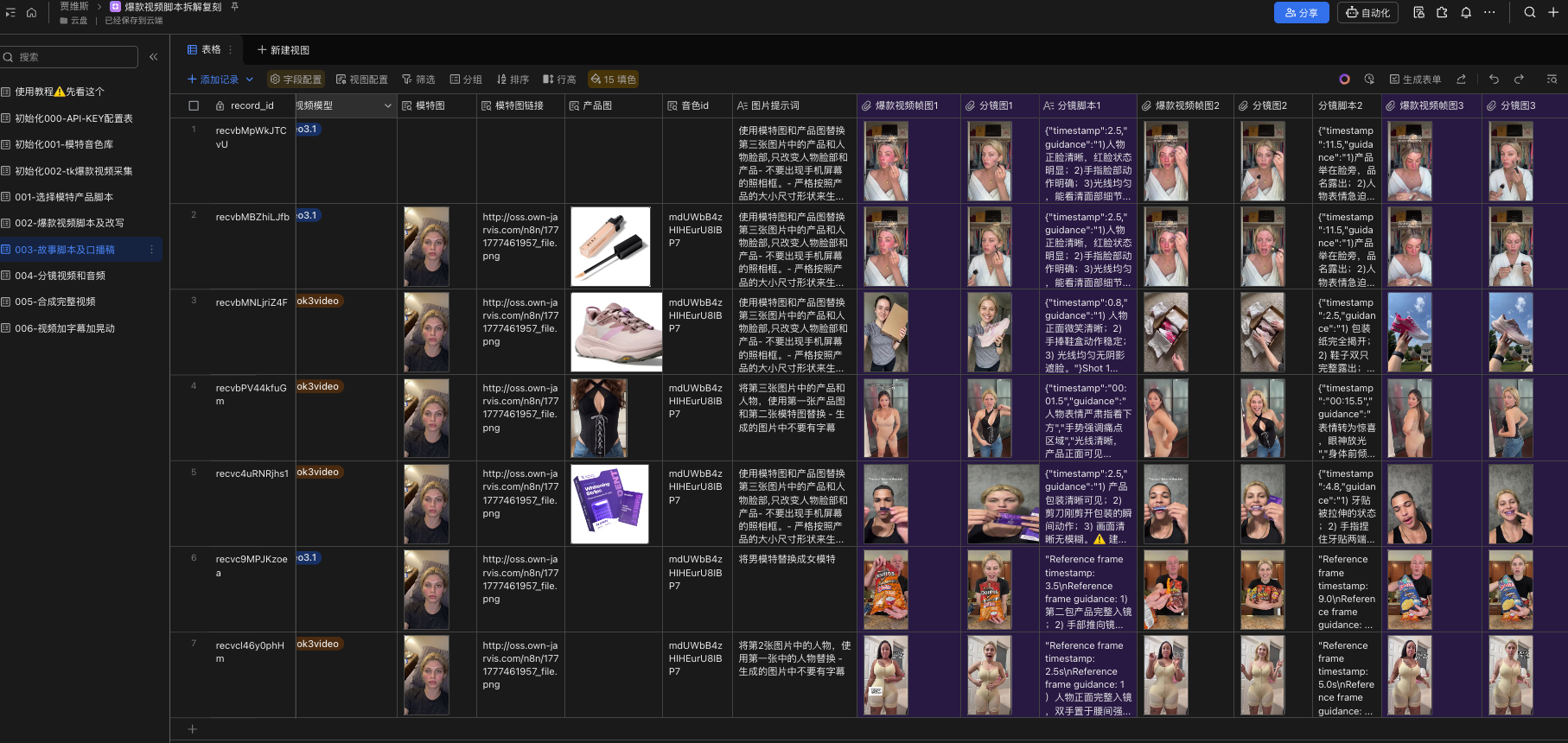This screenshot has height=743, width=1568.
Task: Click 筛选 filter in toolbar
Action: pyautogui.click(x=418, y=79)
